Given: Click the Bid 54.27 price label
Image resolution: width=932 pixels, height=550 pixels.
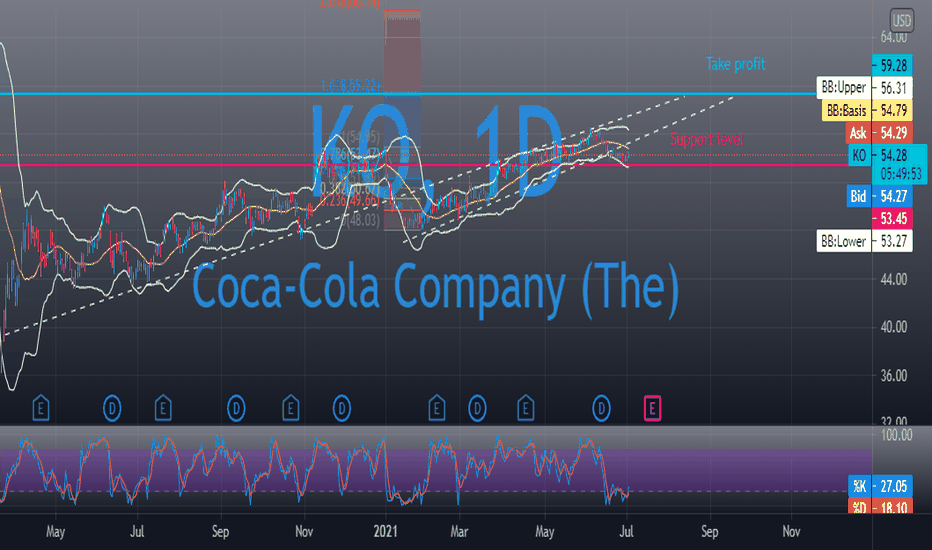Looking at the screenshot, I should pos(880,196).
